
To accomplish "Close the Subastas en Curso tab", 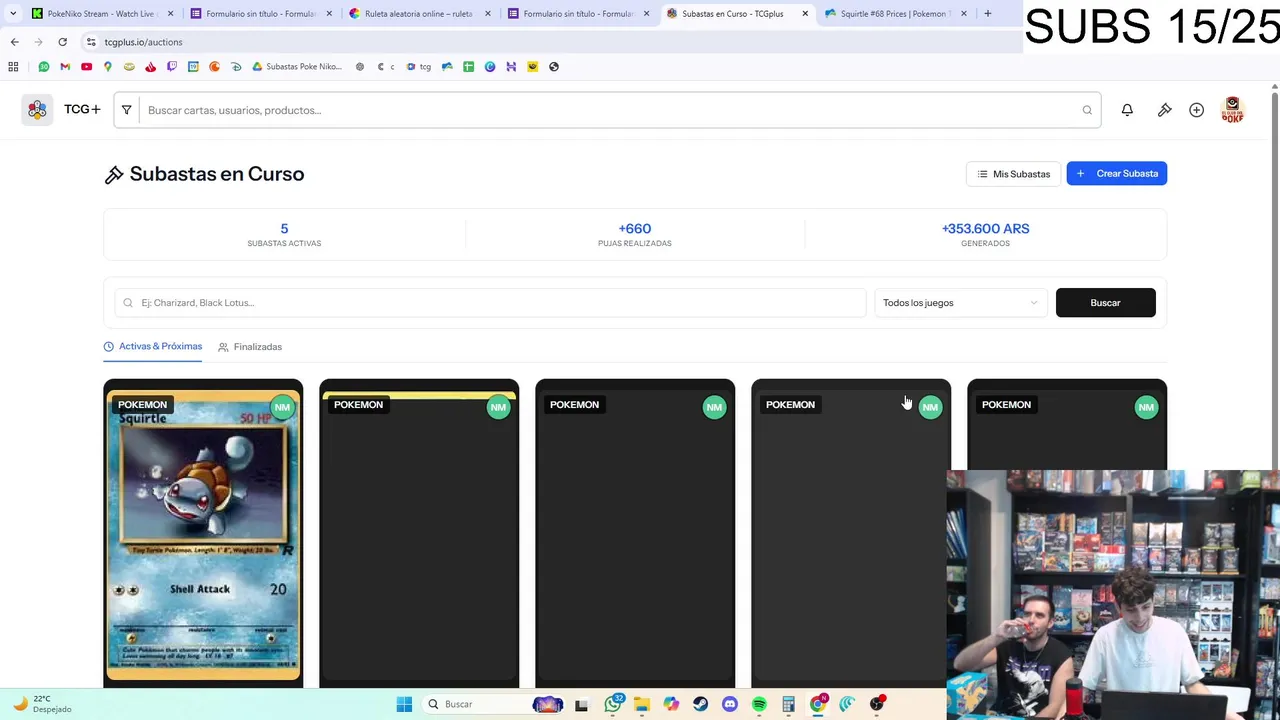I will [x=805, y=14].
